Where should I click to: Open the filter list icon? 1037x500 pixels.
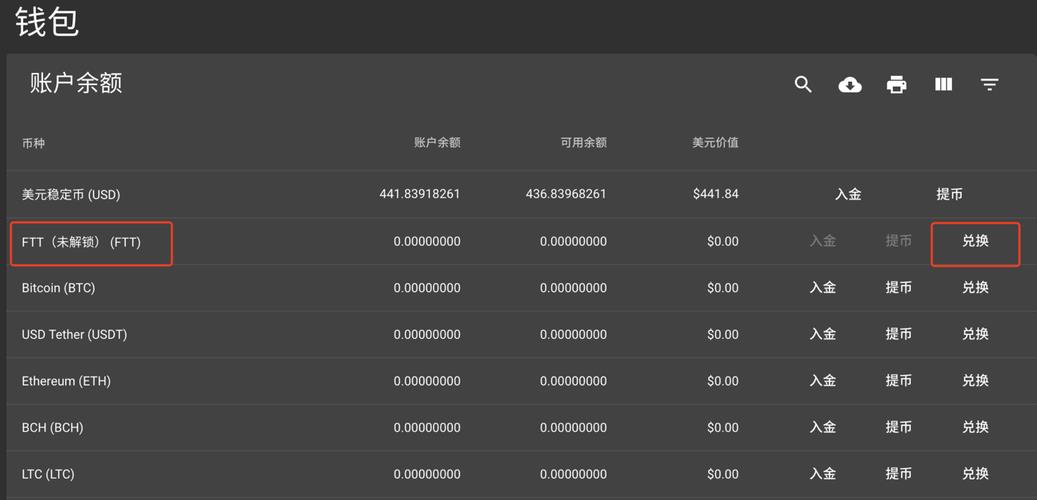pos(989,85)
